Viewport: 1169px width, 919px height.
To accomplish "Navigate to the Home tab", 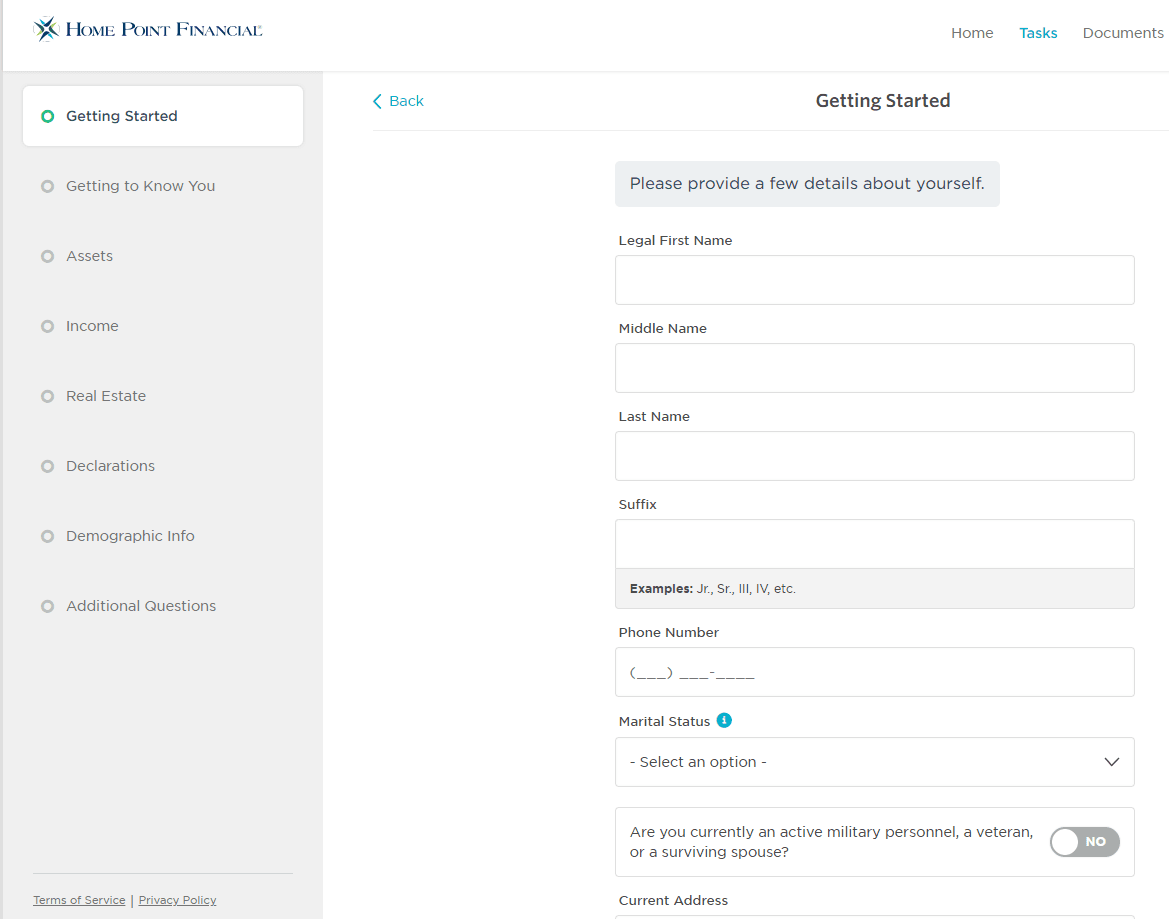I will pyautogui.click(x=971, y=33).
